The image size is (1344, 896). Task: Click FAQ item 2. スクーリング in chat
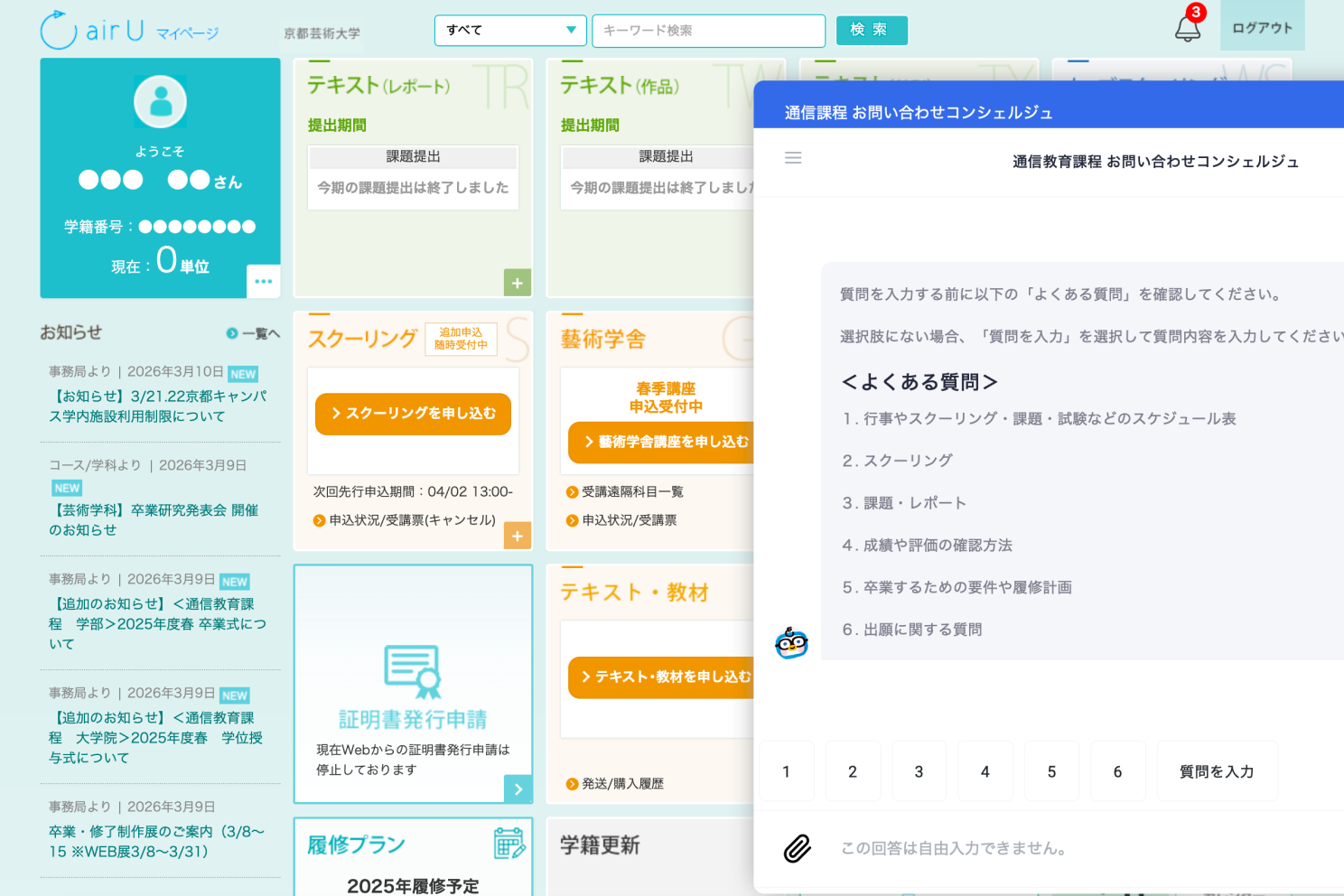(897, 461)
